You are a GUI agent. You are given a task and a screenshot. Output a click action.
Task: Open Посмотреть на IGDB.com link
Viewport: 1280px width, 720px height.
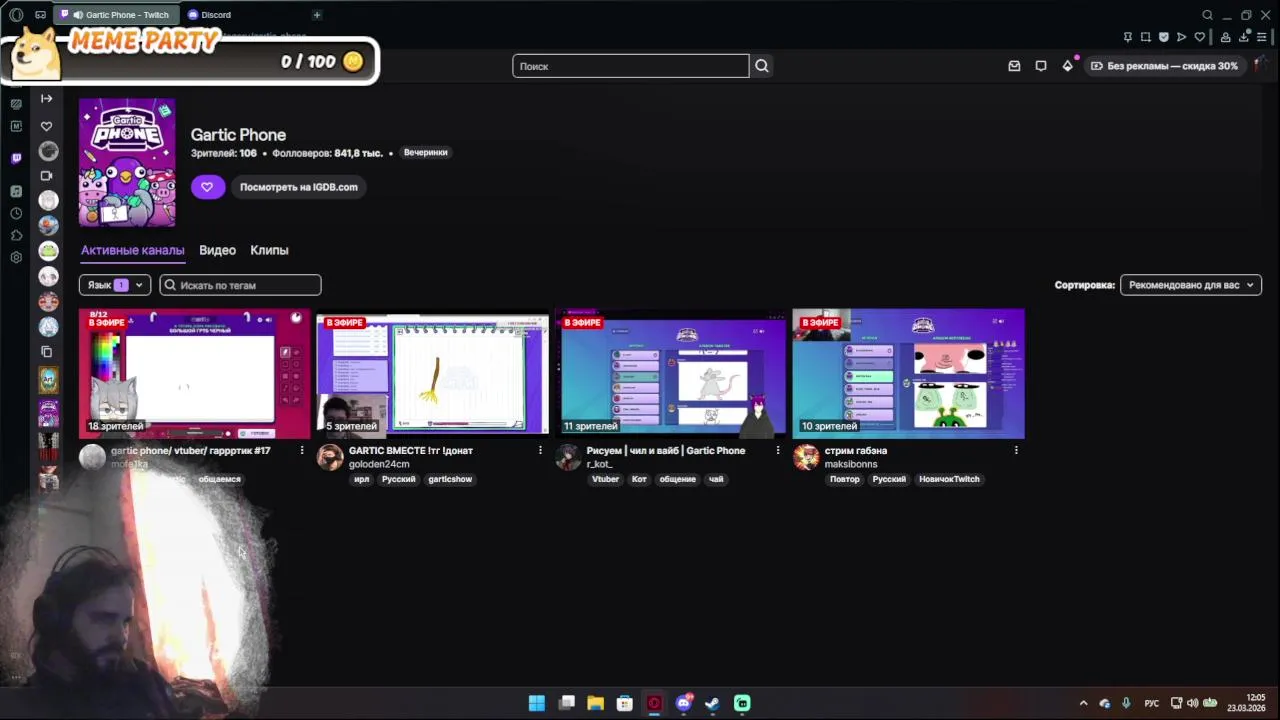(298, 187)
